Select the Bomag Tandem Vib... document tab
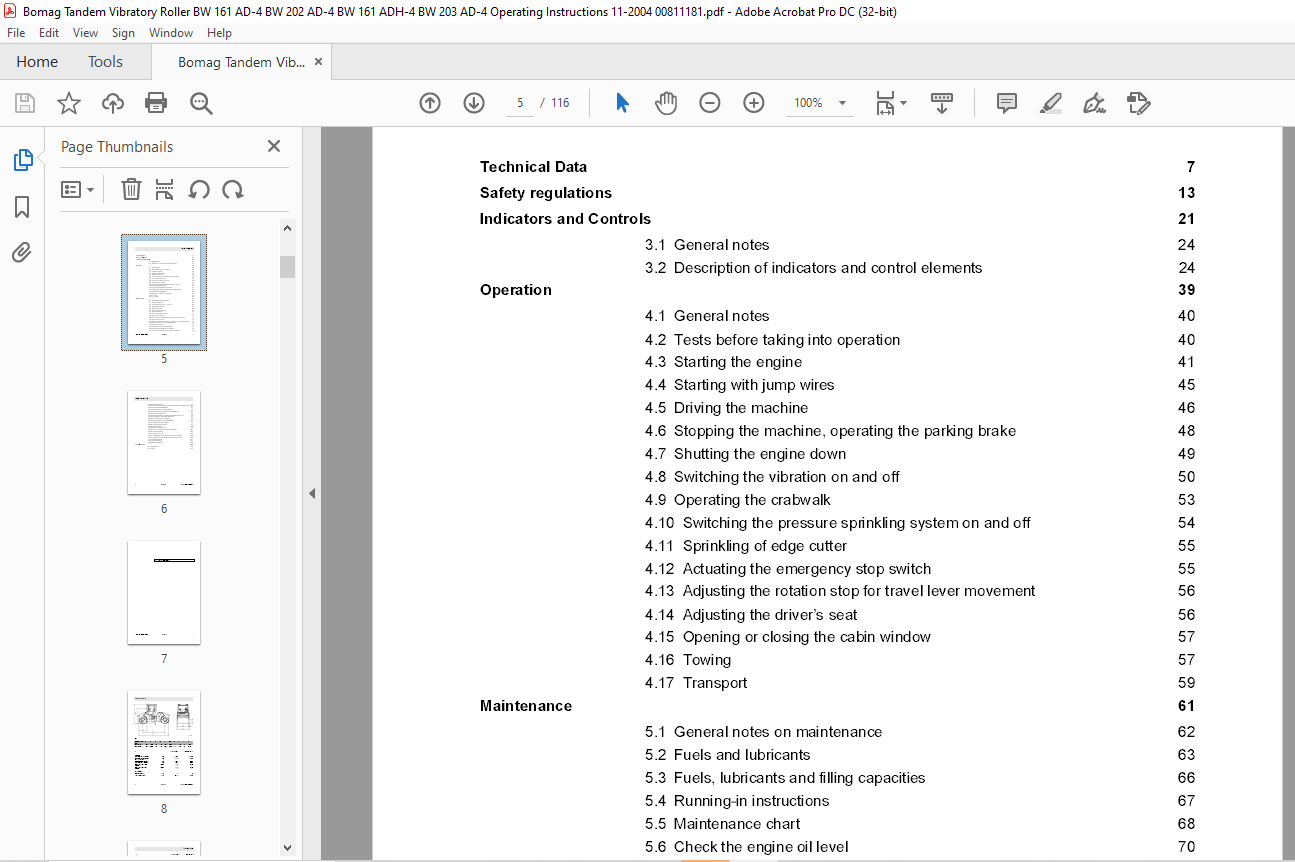 (x=241, y=62)
